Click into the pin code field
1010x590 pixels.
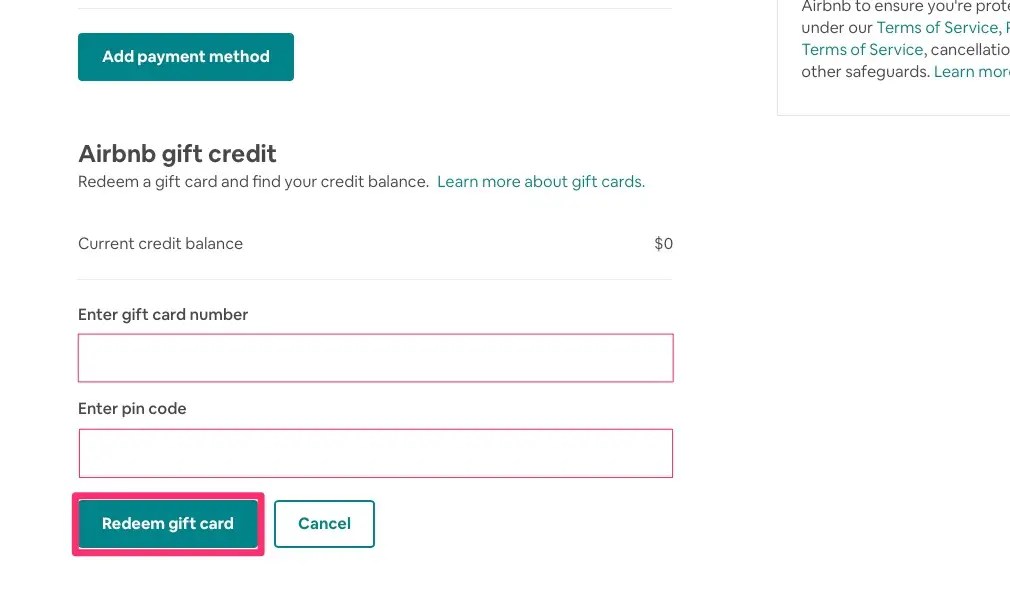tap(375, 453)
